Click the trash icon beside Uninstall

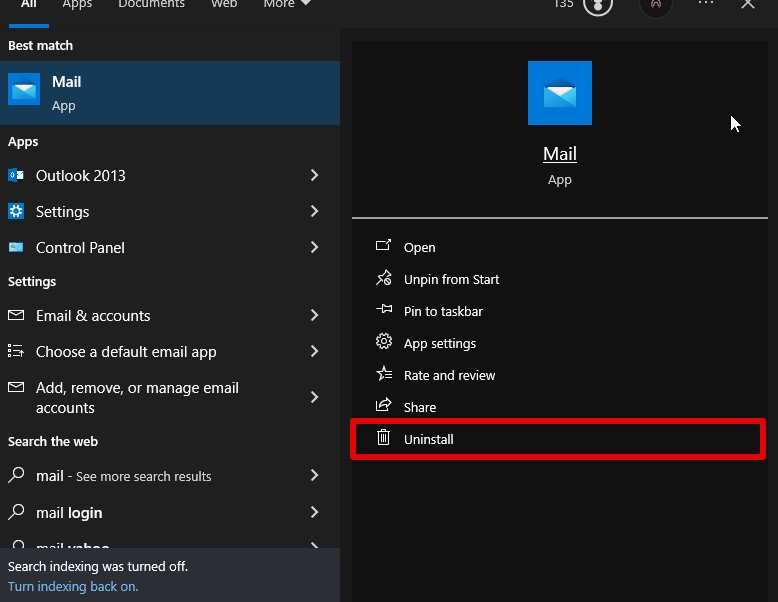[x=383, y=438]
